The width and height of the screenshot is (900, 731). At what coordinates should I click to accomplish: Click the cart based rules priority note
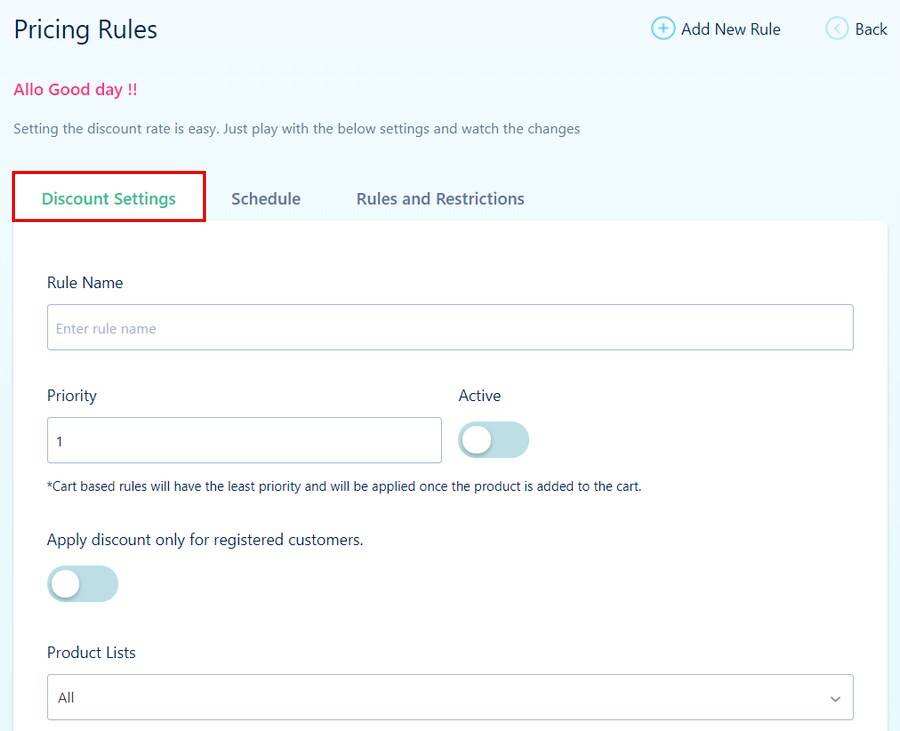coord(344,487)
